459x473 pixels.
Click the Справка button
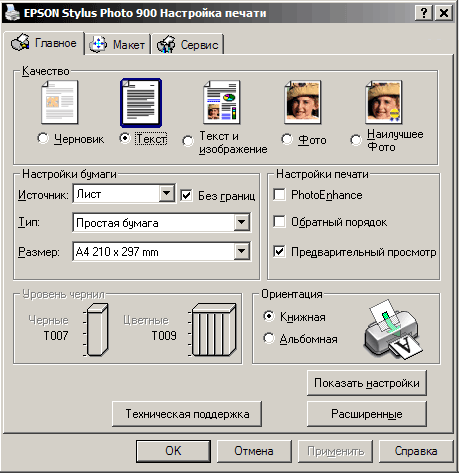(x=416, y=451)
